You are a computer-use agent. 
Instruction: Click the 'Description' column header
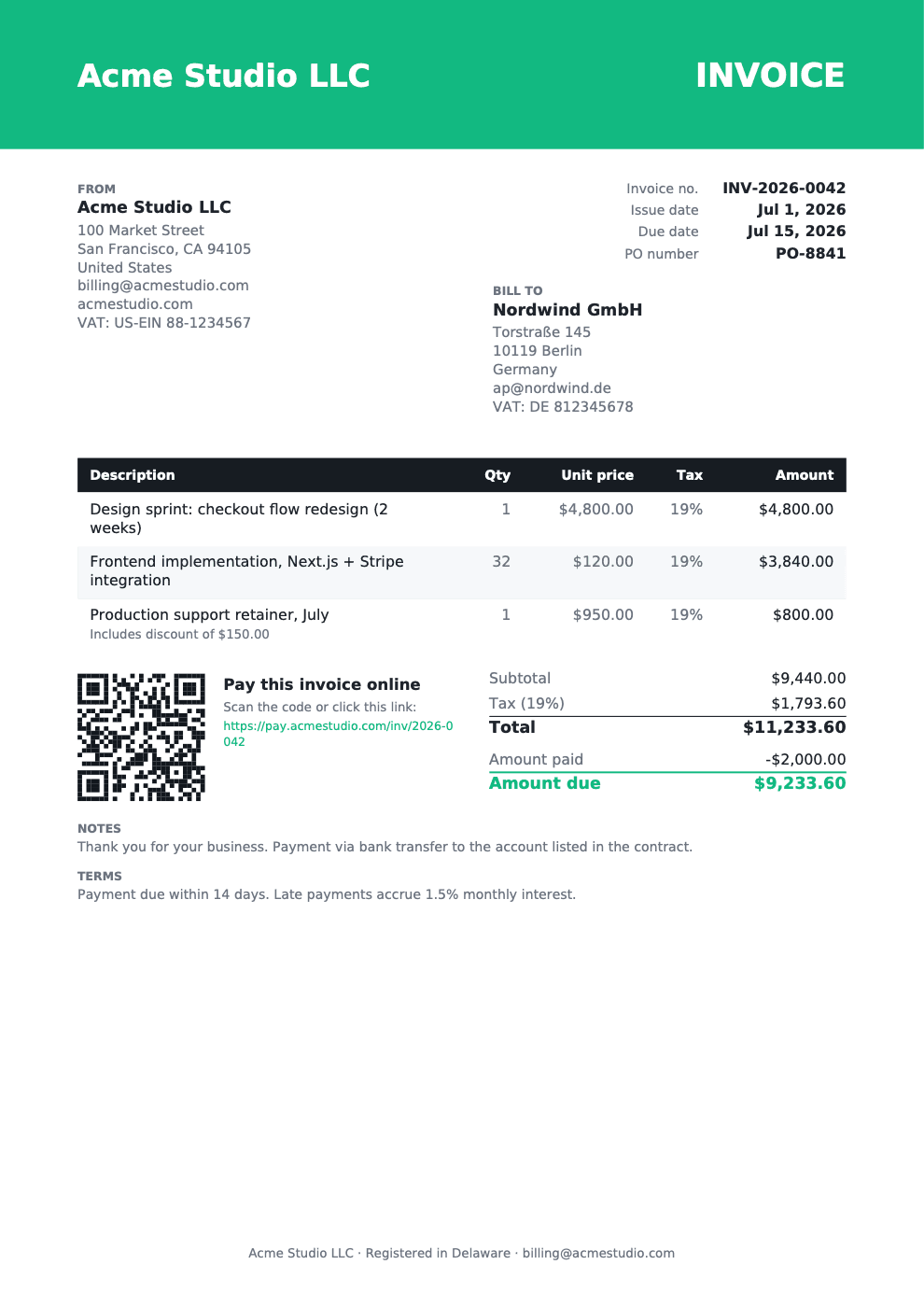click(133, 475)
